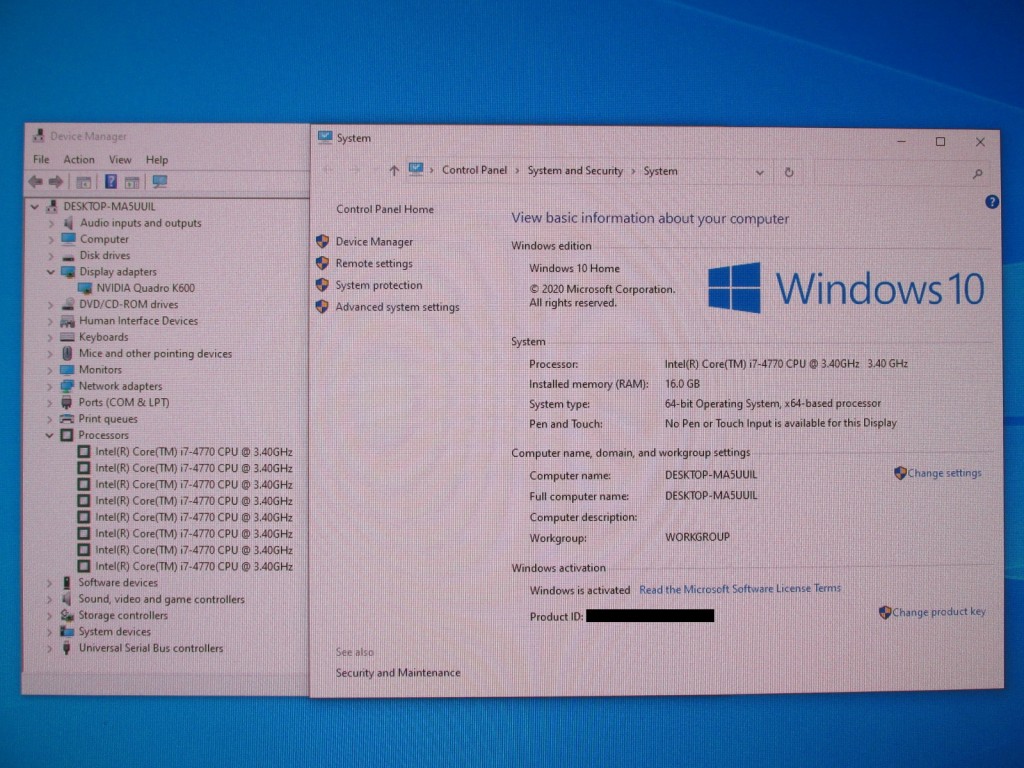Click the DVD/CD-ROM drives icon
1024x768 pixels.
click(x=67, y=304)
